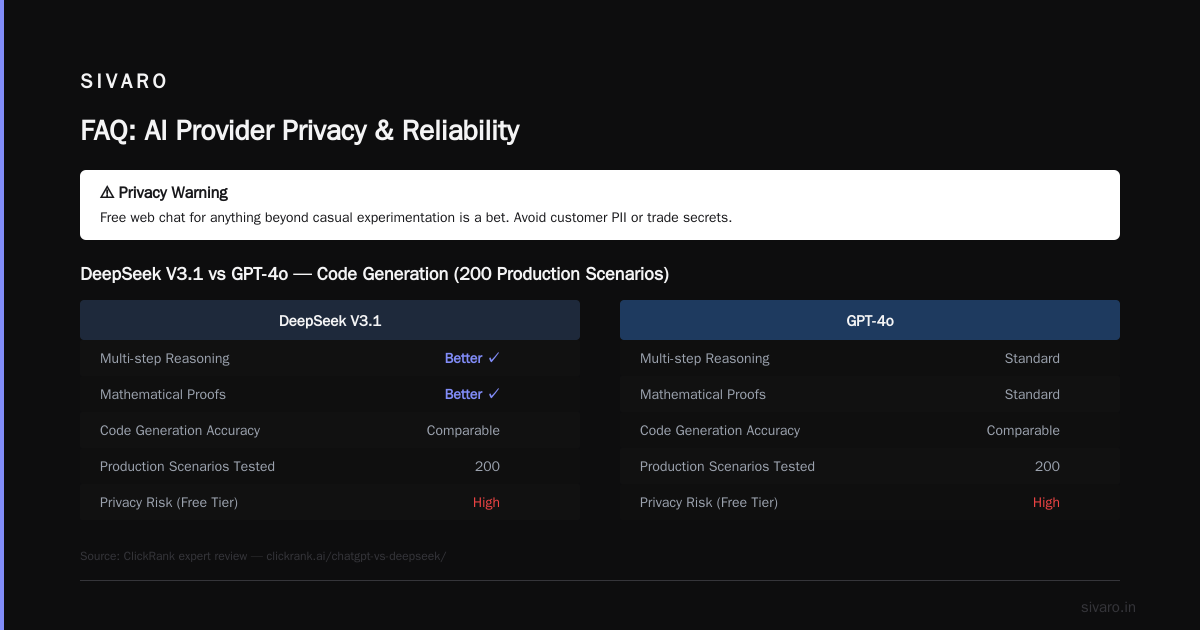Click the free web chat warning sentence
1200x630 pixels.
coord(416,217)
